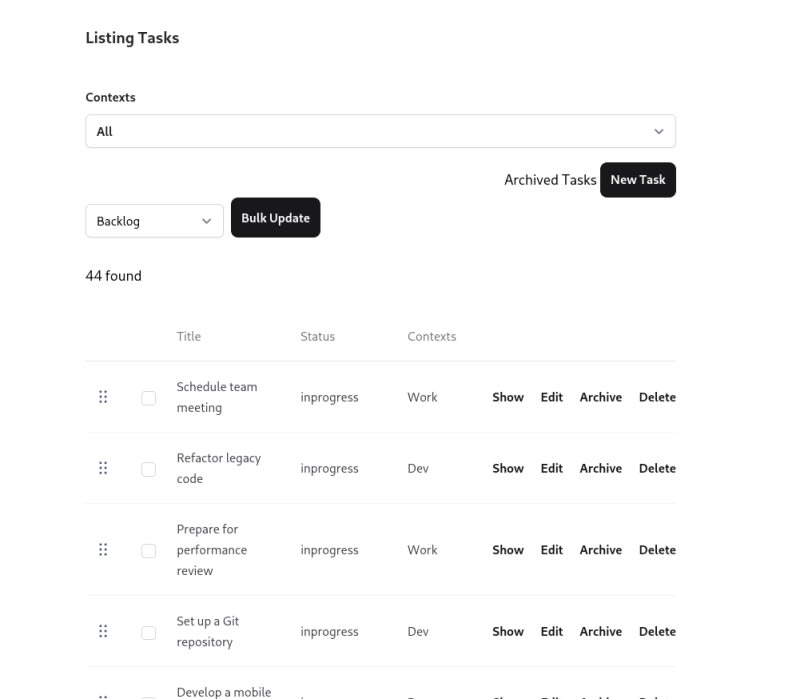
Task: Check the box for Refactor legacy code
Action: (x=148, y=469)
